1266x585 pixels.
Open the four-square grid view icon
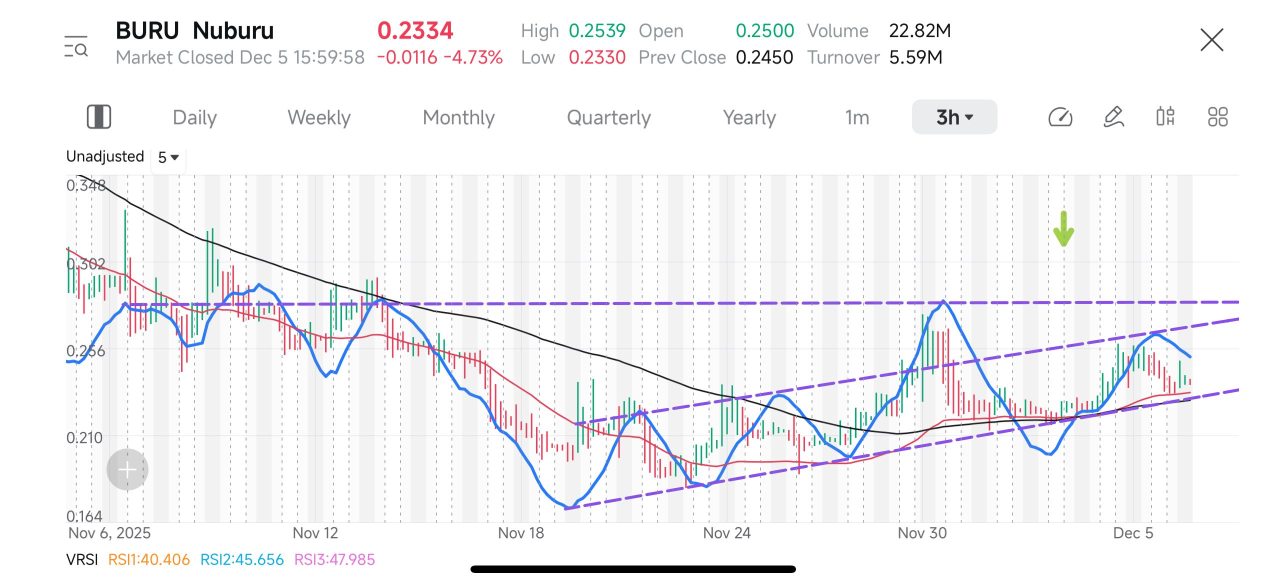(x=1217, y=117)
